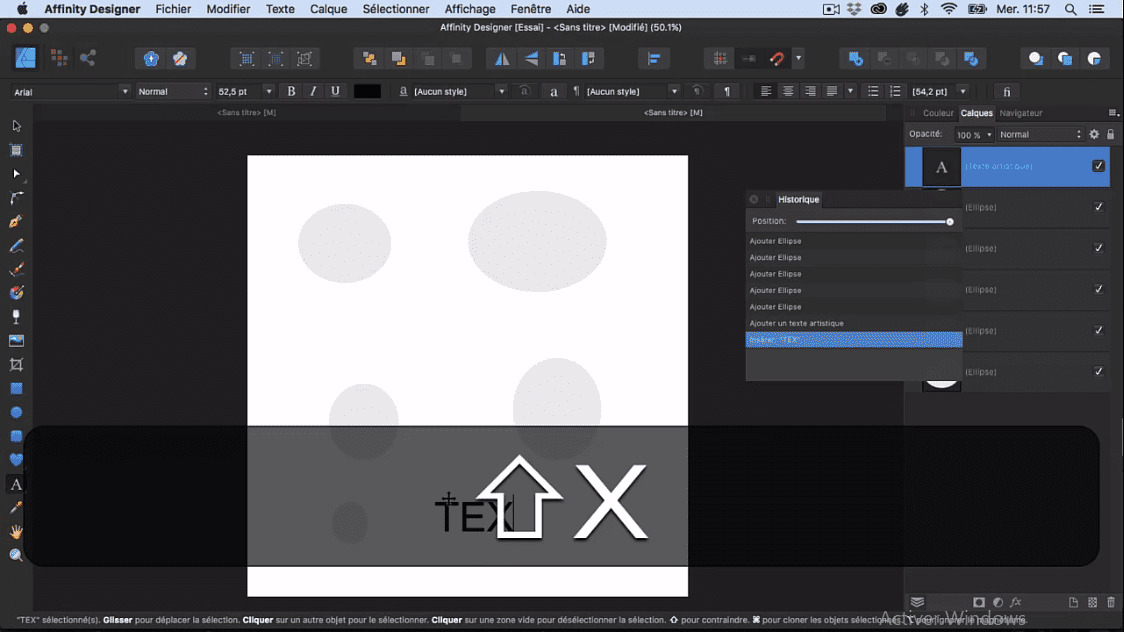Center align the text
This screenshot has height=632, width=1124.
pyautogui.click(x=788, y=91)
